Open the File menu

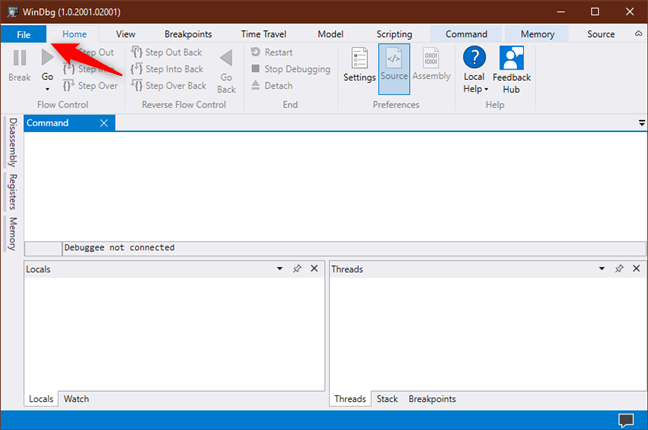[x=24, y=34]
